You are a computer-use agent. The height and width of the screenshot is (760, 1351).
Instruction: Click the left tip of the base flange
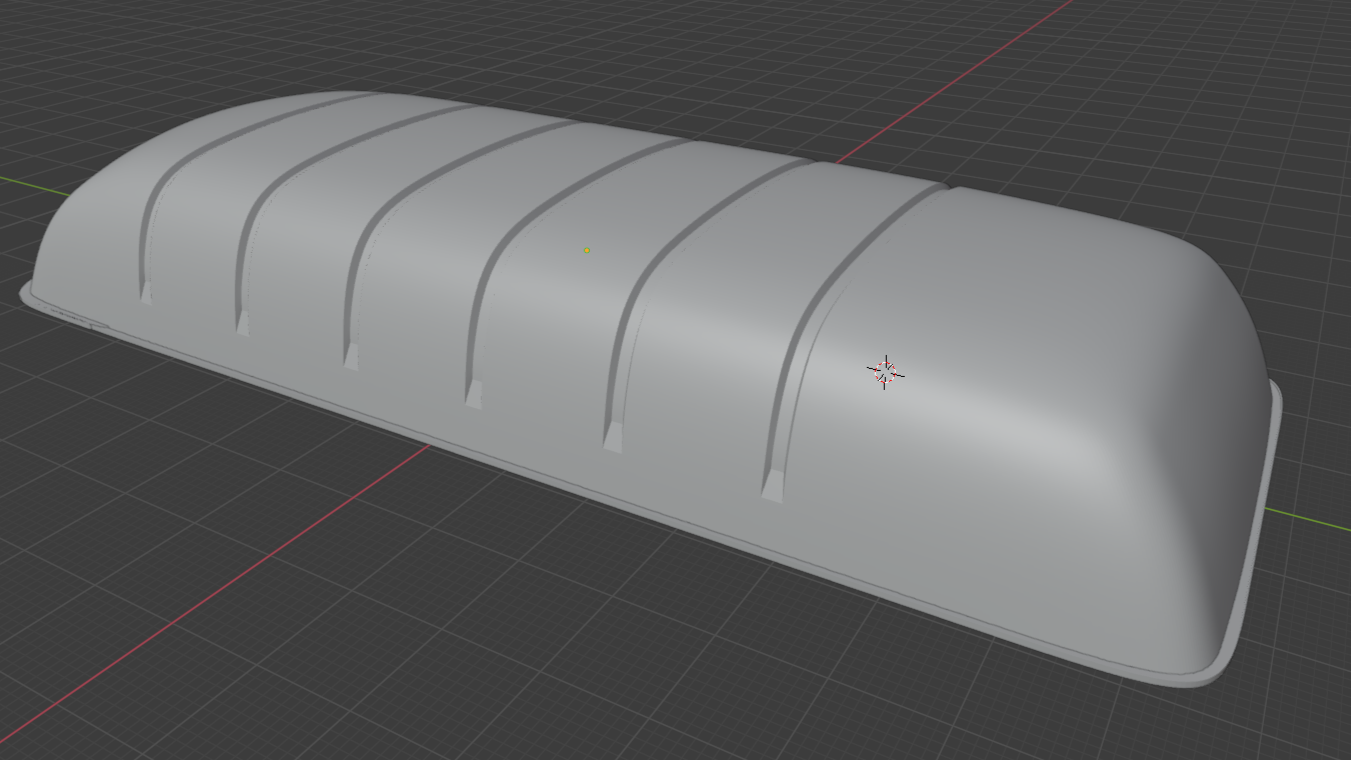(26, 291)
